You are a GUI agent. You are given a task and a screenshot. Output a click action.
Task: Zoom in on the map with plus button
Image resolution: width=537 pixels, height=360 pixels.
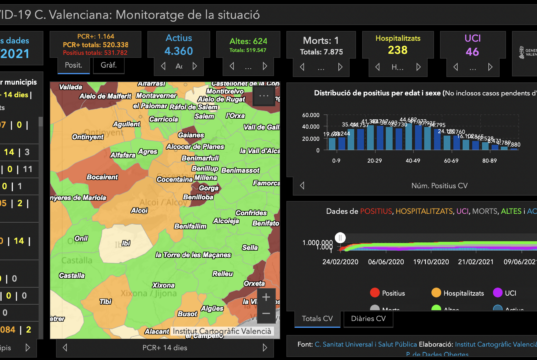coord(266,297)
